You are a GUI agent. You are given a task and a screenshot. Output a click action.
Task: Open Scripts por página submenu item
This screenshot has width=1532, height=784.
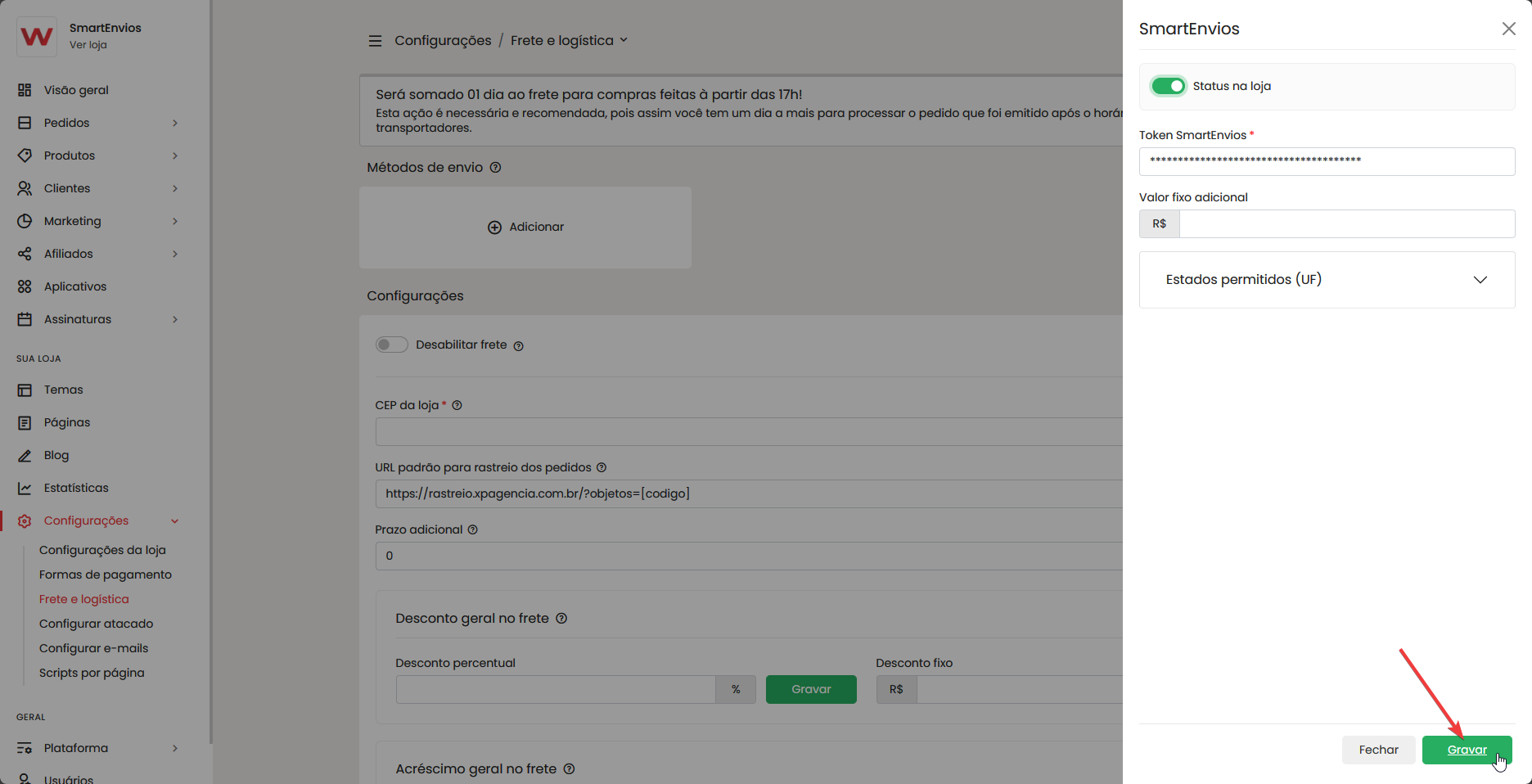point(92,673)
